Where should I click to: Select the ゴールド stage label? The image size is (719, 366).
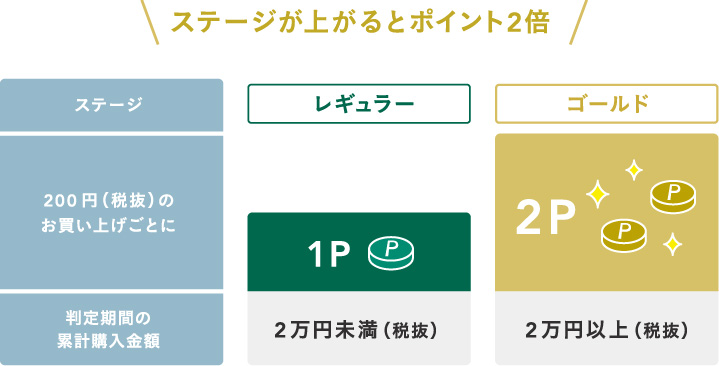point(607,104)
